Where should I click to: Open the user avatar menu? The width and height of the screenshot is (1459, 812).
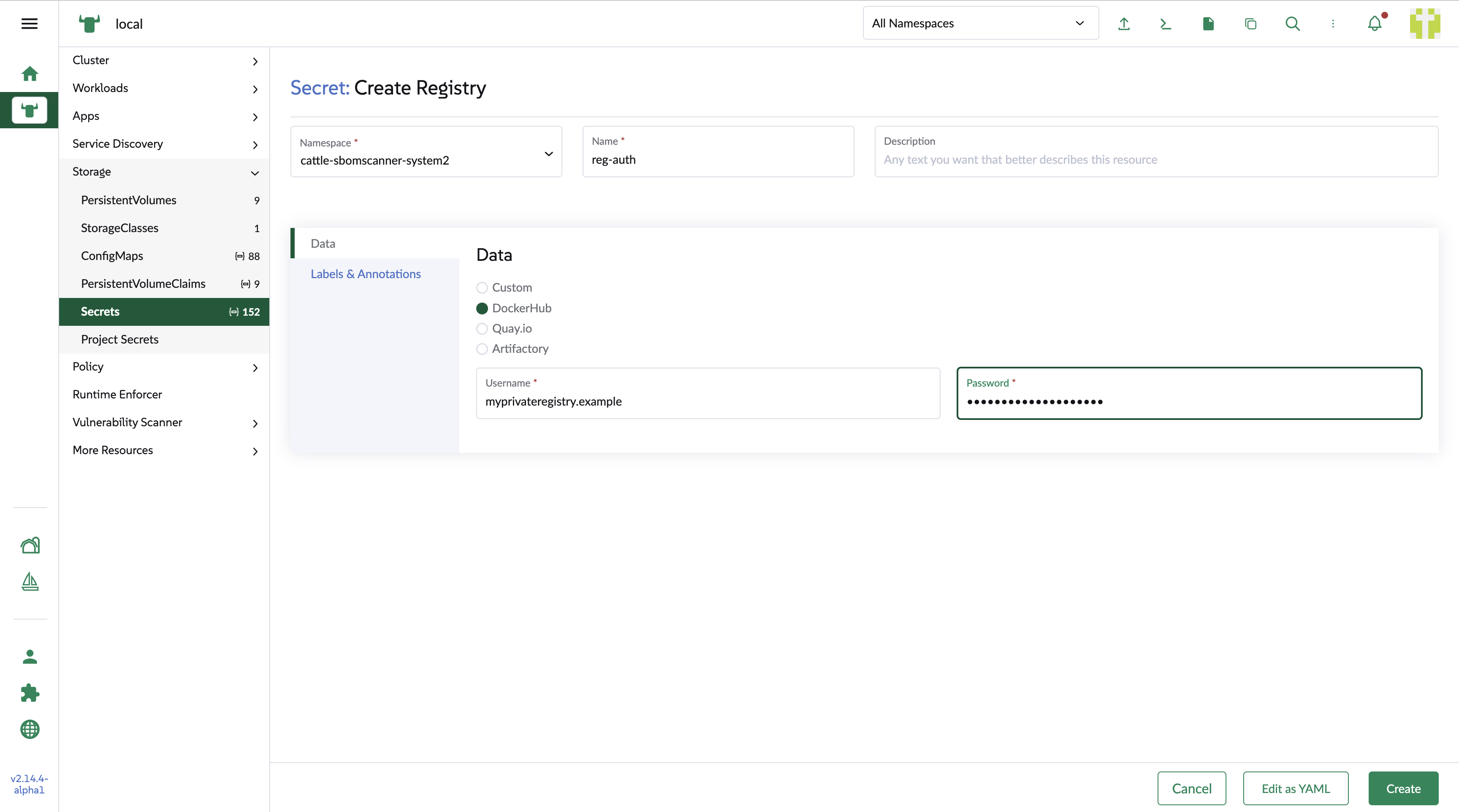(1425, 24)
